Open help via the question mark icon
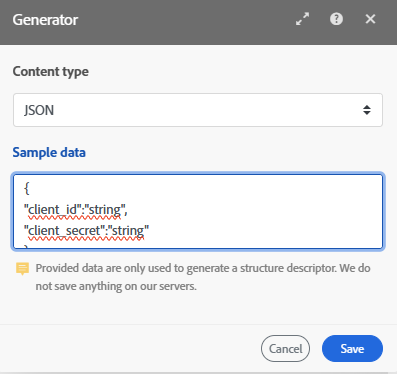Image resolution: width=397 pixels, height=374 pixels. click(336, 19)
